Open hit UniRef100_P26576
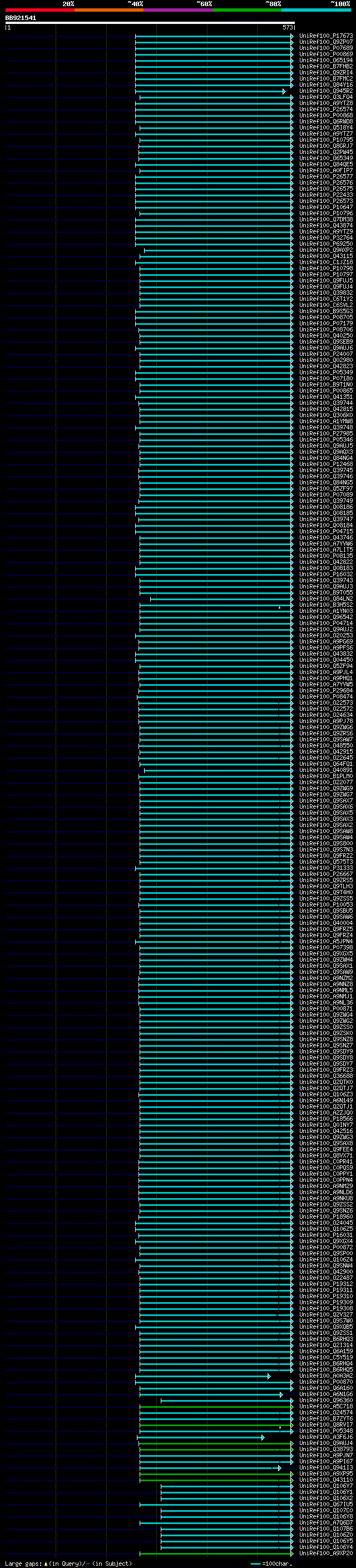This screenshot has width=356, height=1568. tap(326, 182)
